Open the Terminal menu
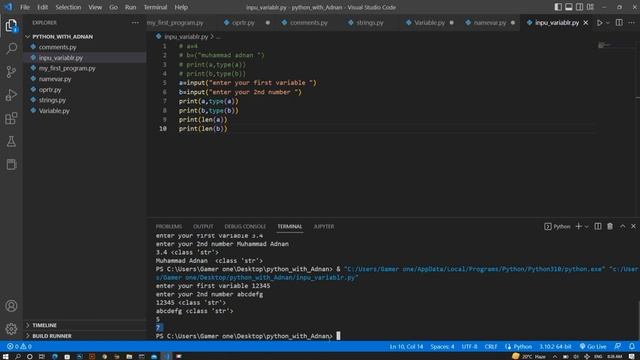 (155, 7)
